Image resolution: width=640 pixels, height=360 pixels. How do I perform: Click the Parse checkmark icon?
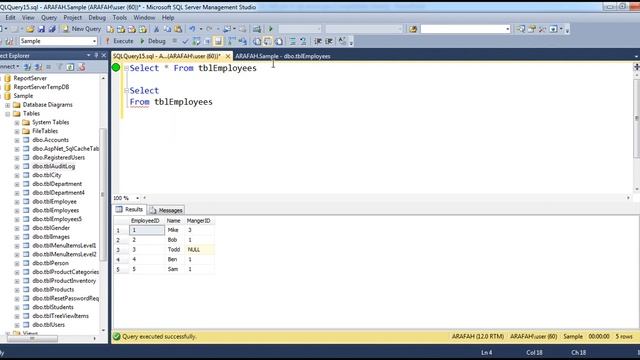(x=185, y=41)
